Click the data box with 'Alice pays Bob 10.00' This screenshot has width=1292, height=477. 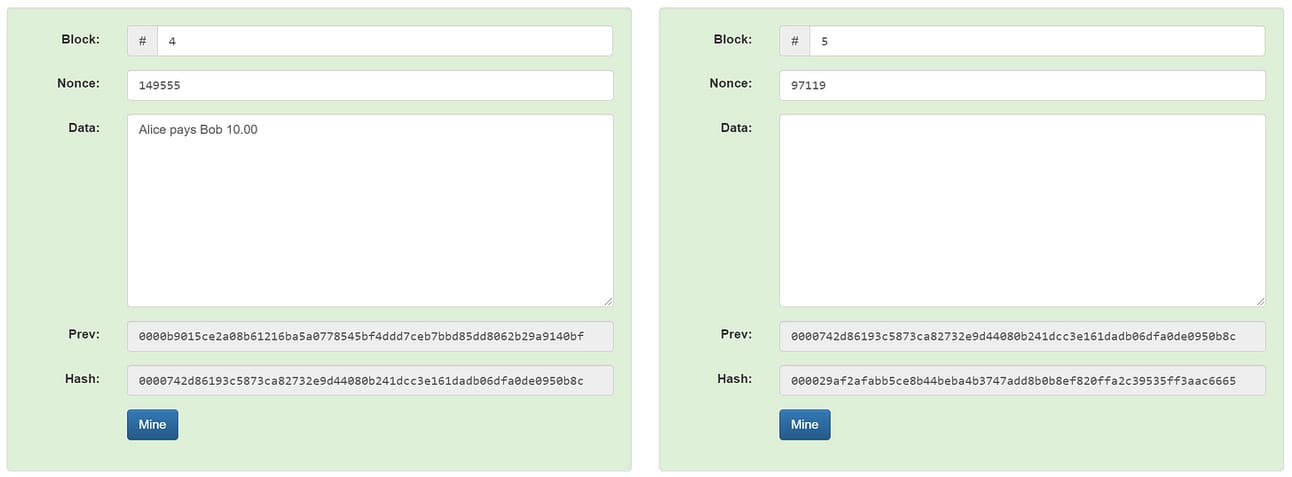click(x=369, y=210)
